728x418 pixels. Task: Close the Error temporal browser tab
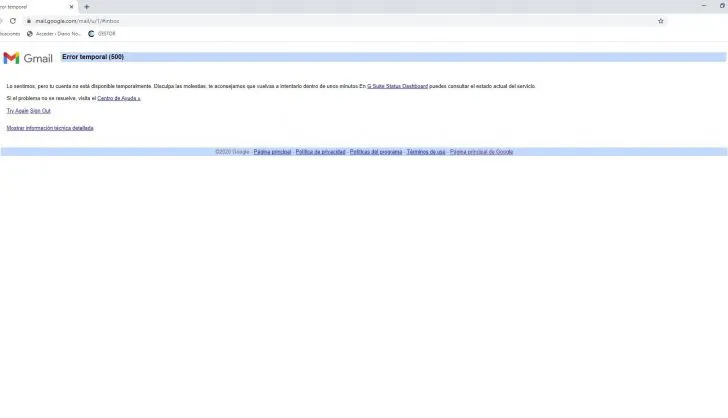click(x=71, y=7)
